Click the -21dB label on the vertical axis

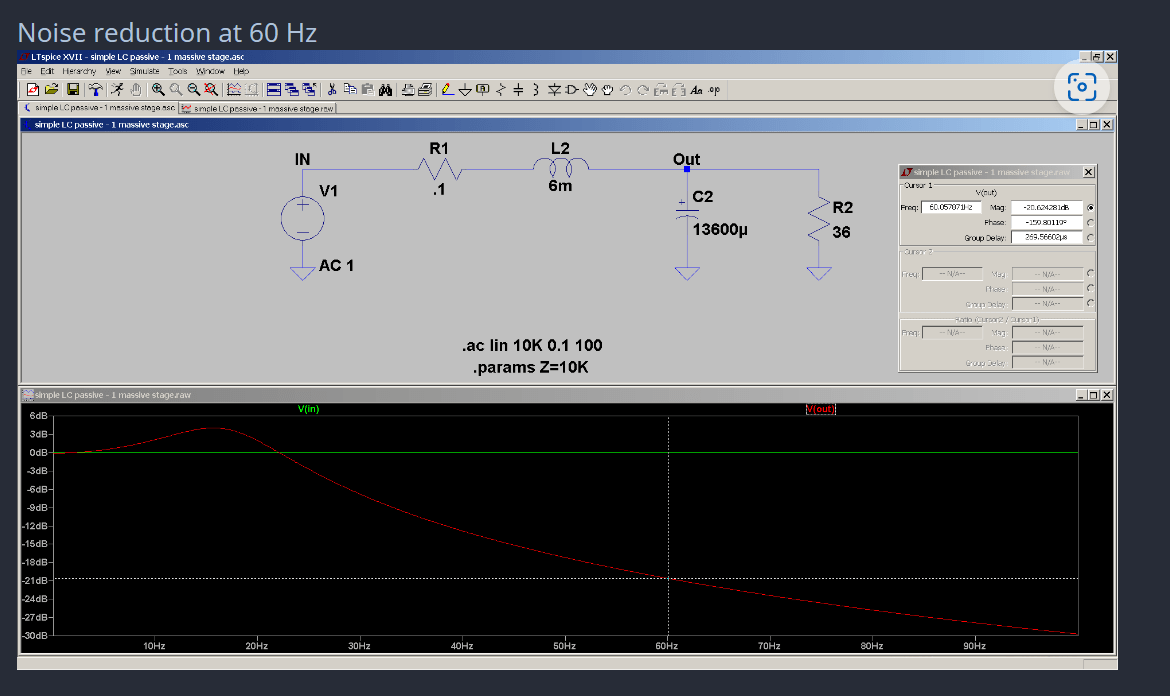point(35,580)
